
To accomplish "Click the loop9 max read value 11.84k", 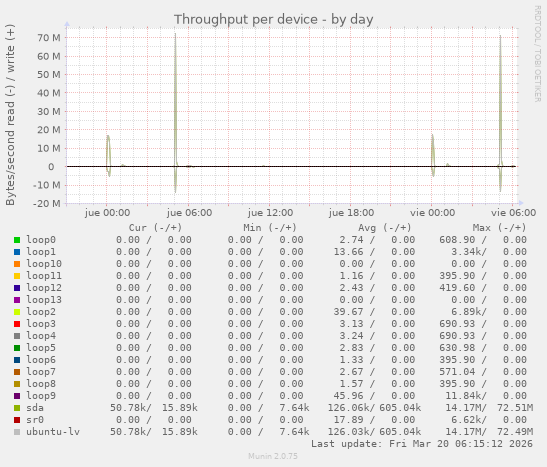I will (463, 396).
